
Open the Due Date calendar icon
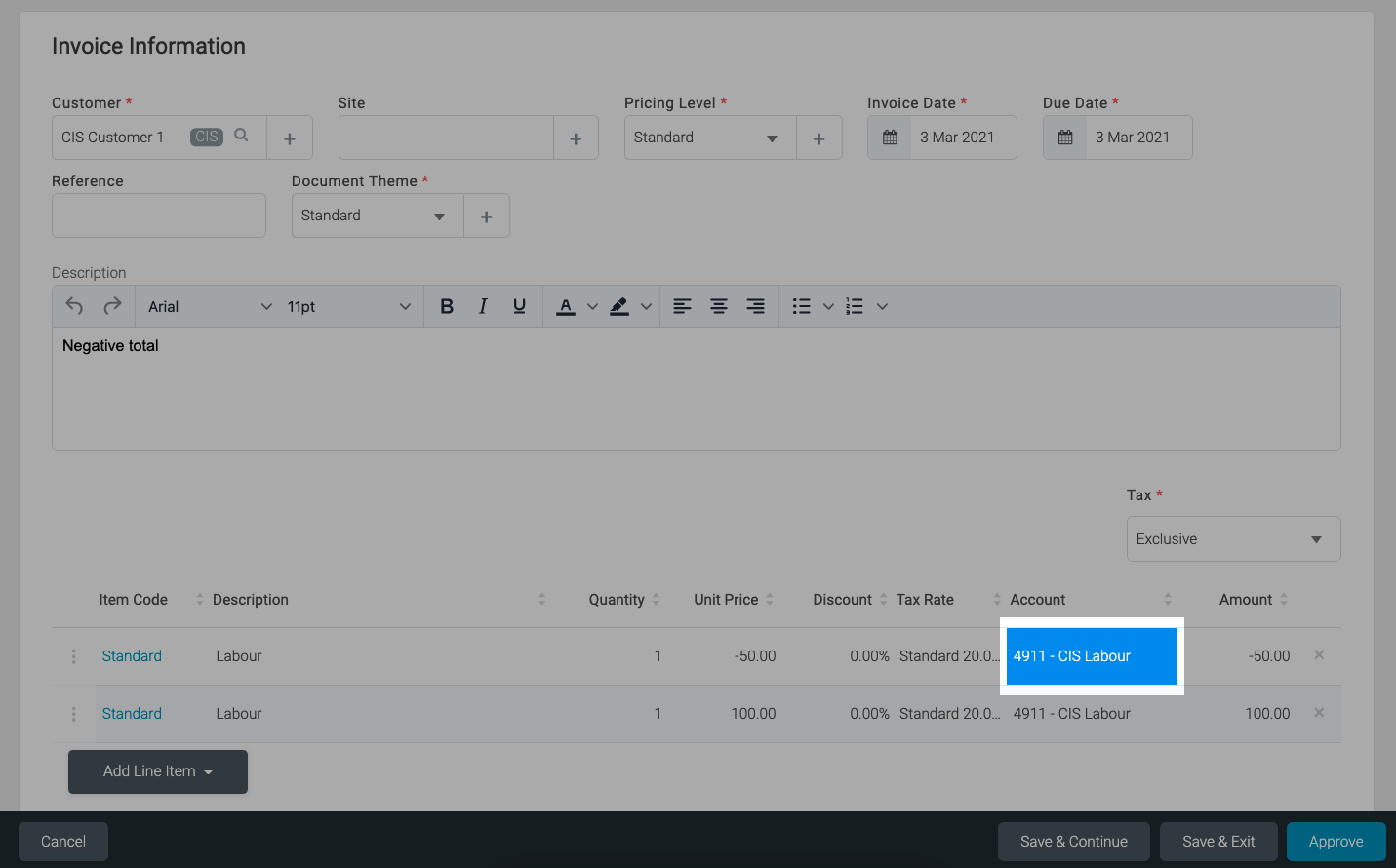click(x=1065, y=138)
